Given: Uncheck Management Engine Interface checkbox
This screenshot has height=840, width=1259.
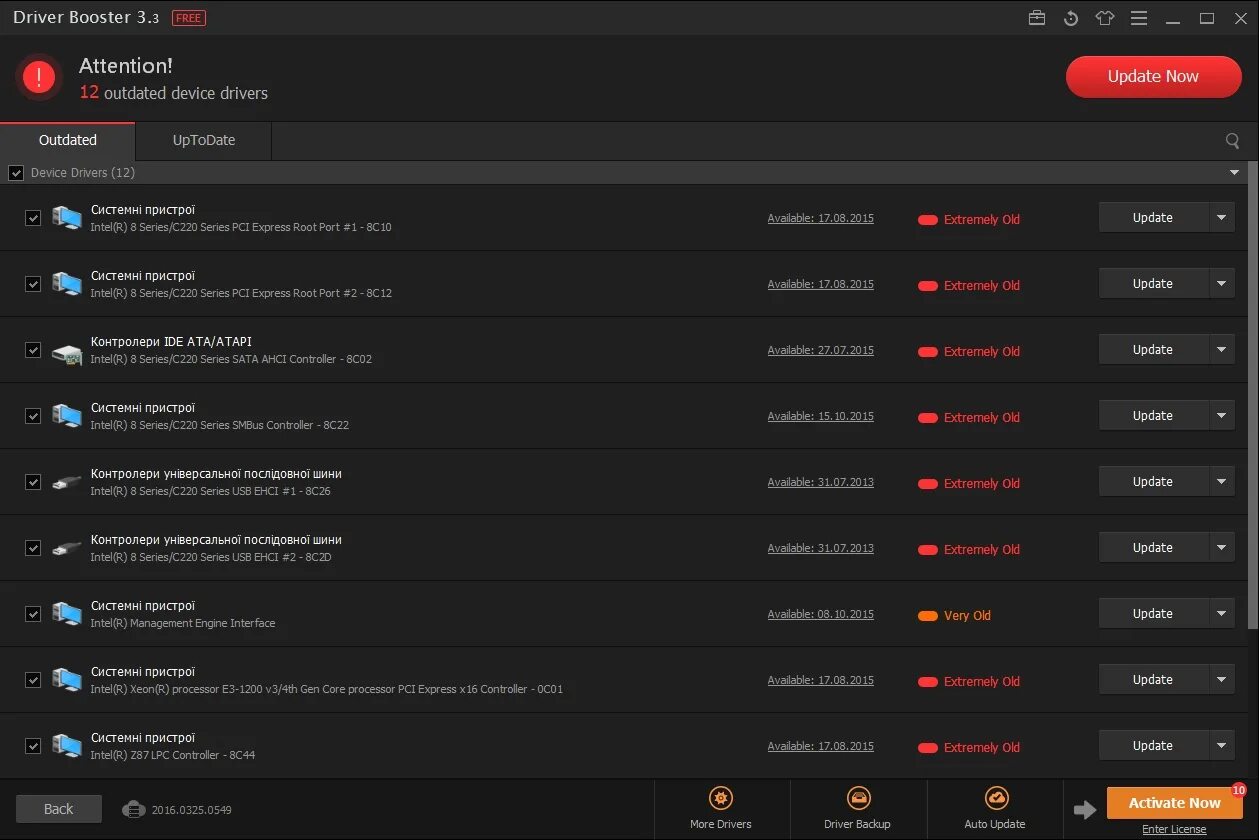Looking at the screenshot, I should click(33, 614).
